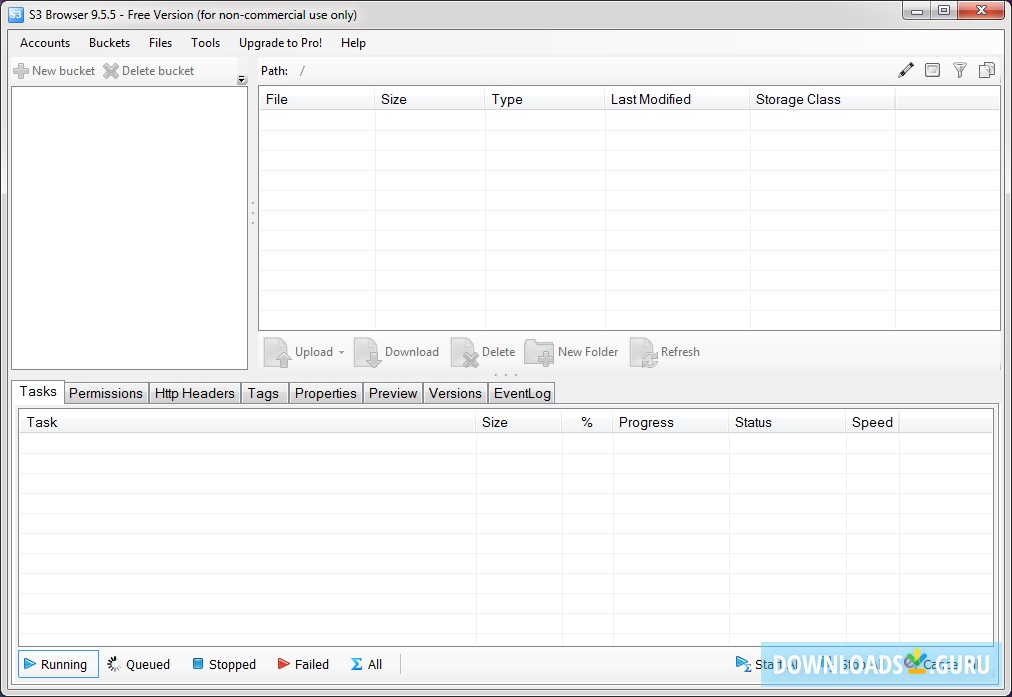1012x697 pixels.
Task: Open the Buckets menu
Action: point(110,43)
